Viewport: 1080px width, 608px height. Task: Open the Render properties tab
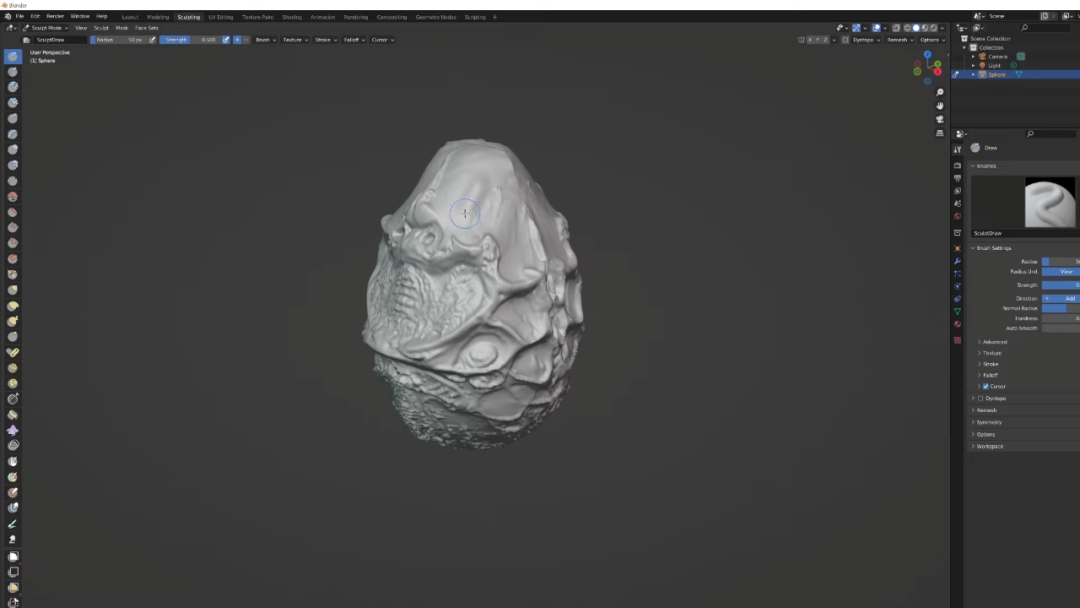coord(957,165)
